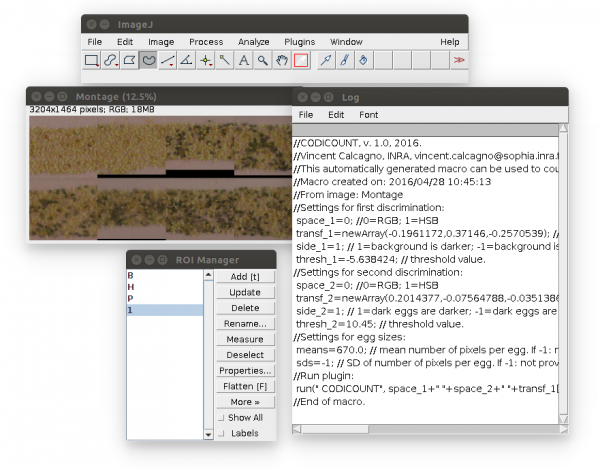Screen dimensions: 600x469
Task: Click the Montage image canvas
Action: click(x=161, y=178)
